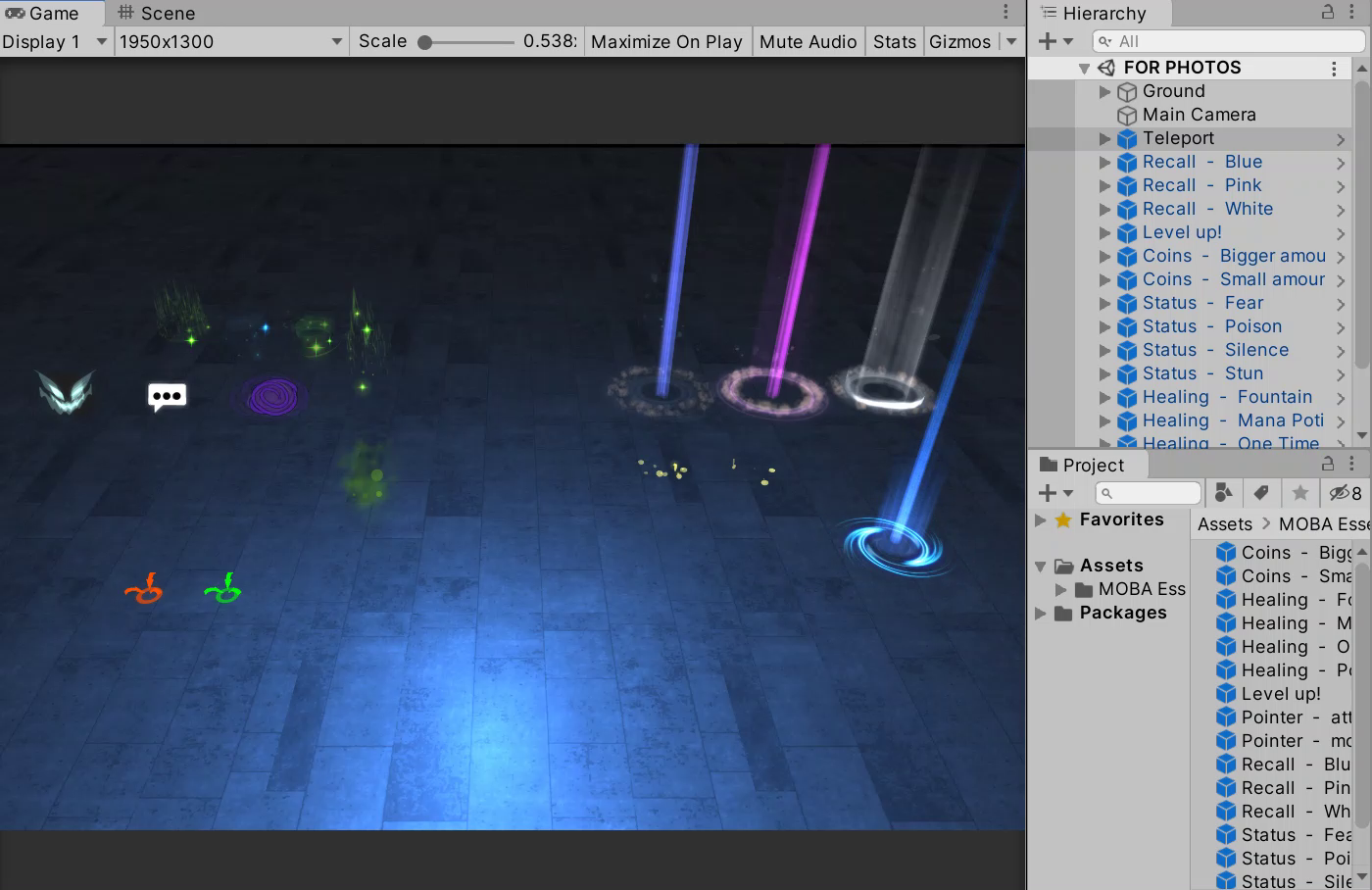Expand the Teleport object
The image size is (1372, 890).
pos(1105,139)
